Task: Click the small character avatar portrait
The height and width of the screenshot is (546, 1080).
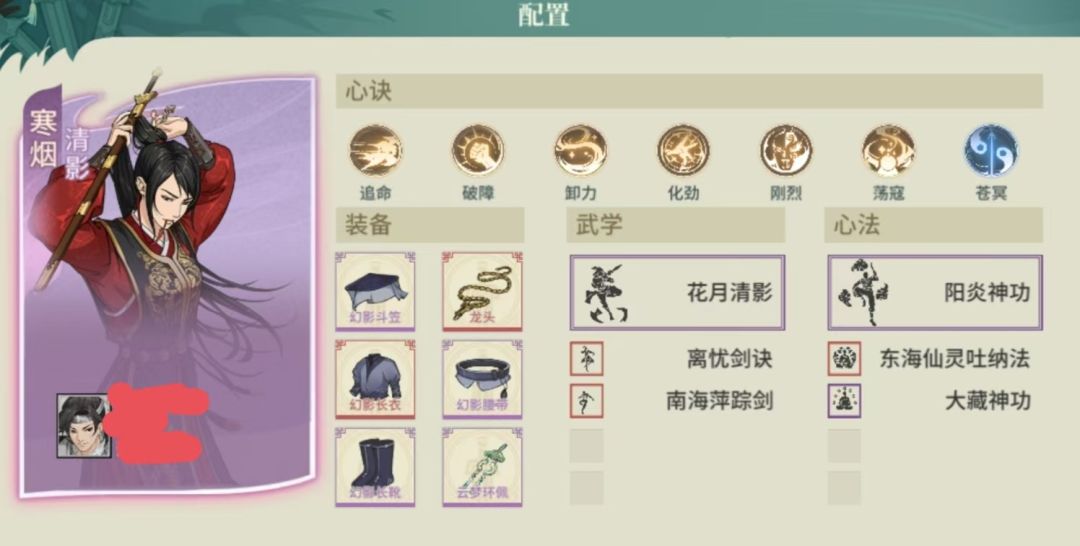Action: click(x=83, y=426)
